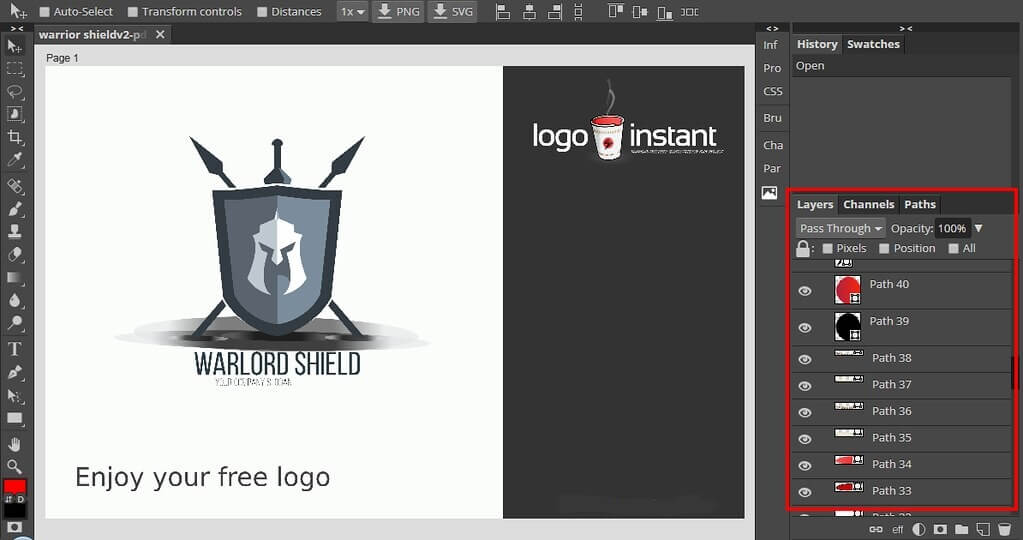Toggle Quick Mask mode icon
Screen dimensions: 1023x540
(14, 527)
